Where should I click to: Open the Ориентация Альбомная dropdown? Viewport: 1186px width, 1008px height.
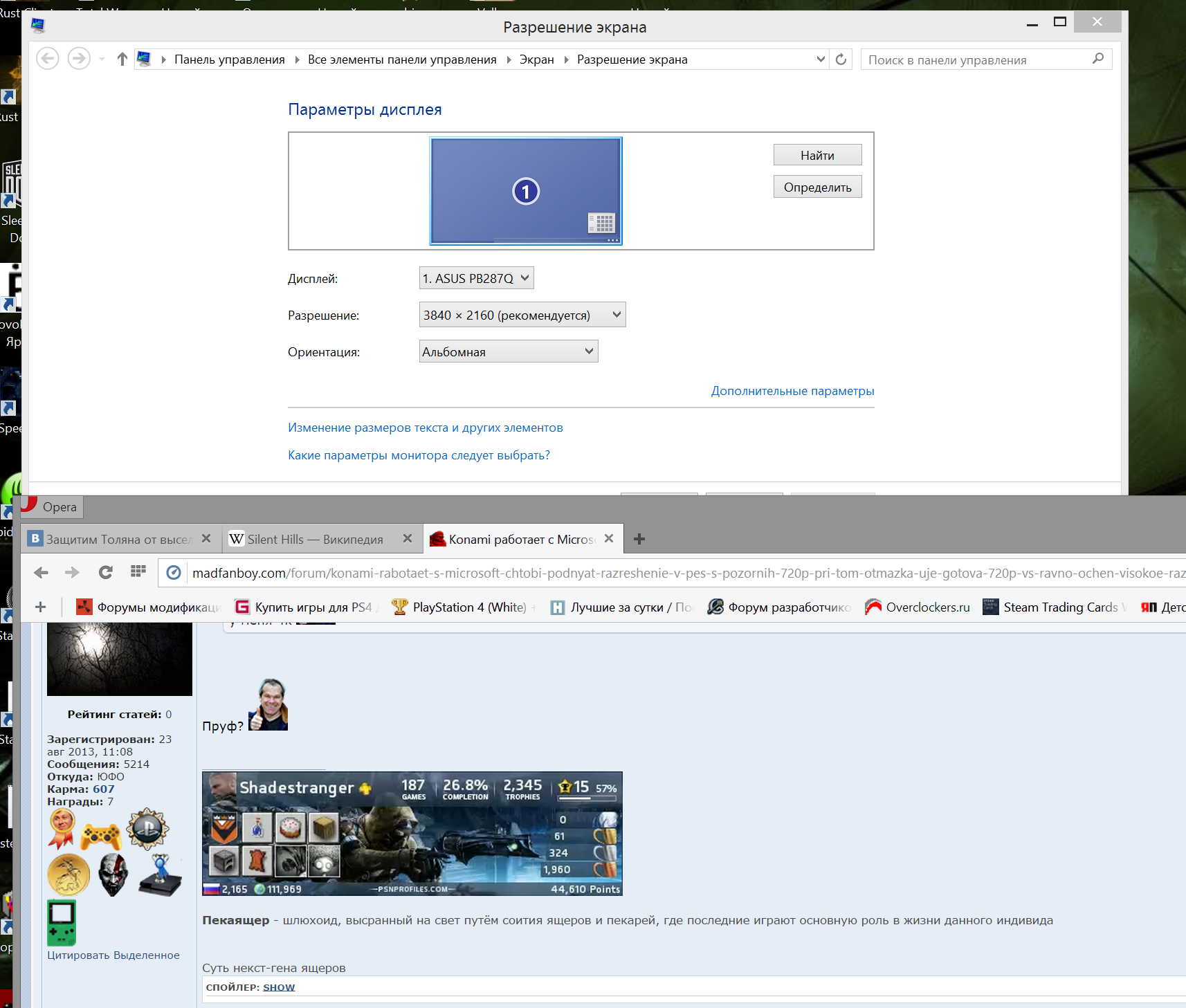click(x=509, y=351)
